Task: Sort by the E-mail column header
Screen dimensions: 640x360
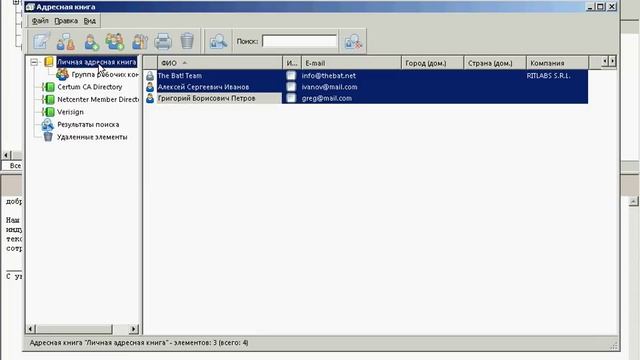Action: click(351, 63)
